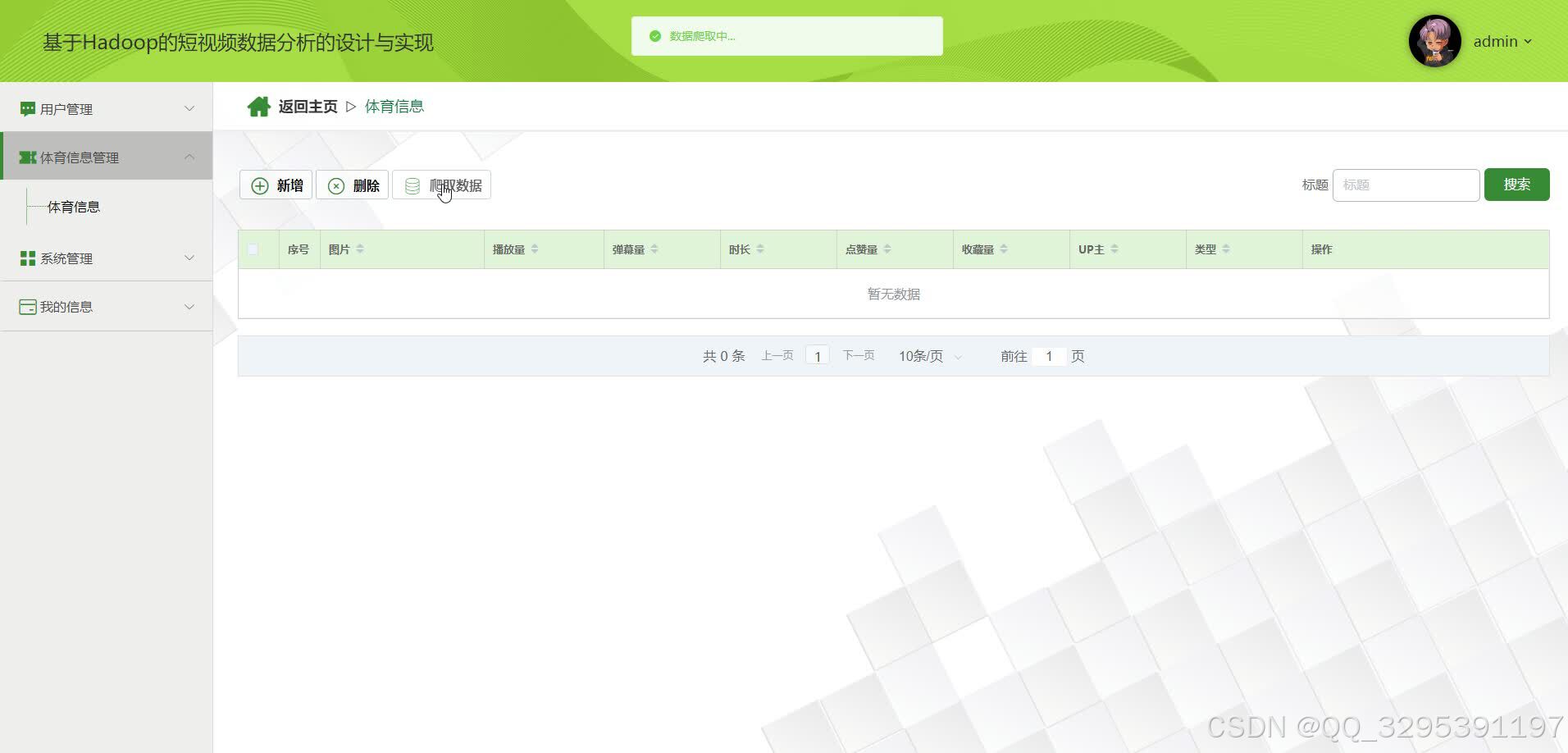Click the 系统管理 chevron arrow
This screenshot has width=1568, height=753.
tap(189, 258)
